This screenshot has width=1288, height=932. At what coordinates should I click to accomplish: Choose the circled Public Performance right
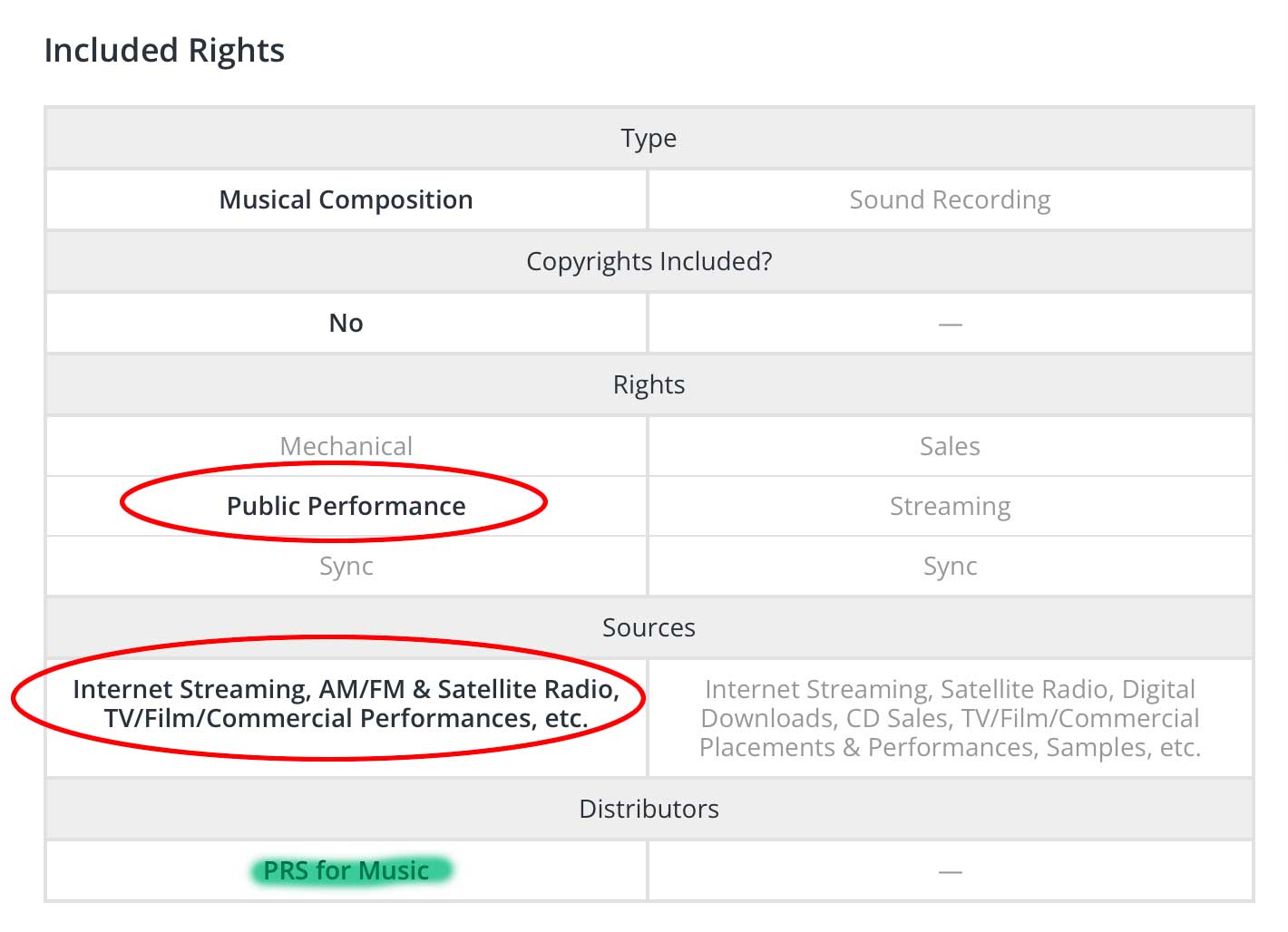coord(346,506)
